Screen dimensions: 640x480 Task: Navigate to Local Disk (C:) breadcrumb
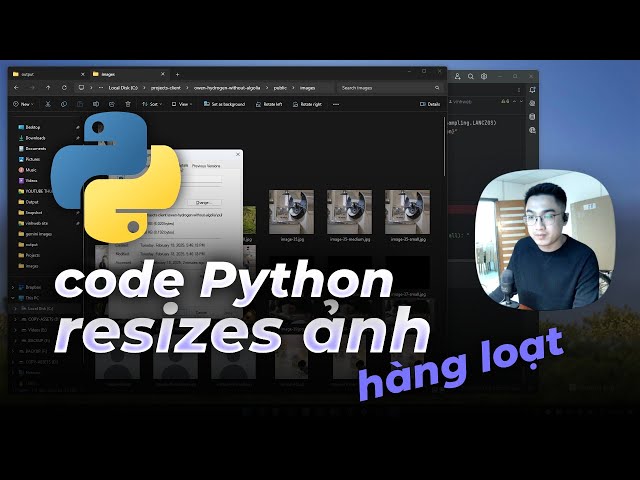click(x=123, y=88)
